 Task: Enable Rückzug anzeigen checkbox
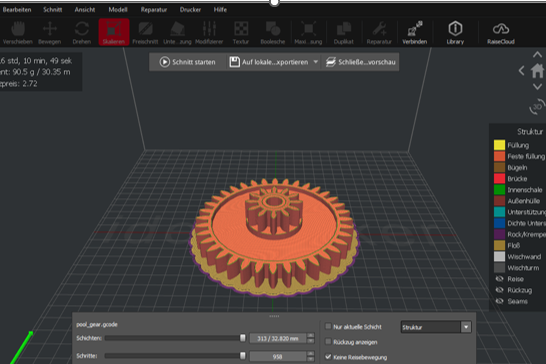pyautogui.click(x=328, y=342)
